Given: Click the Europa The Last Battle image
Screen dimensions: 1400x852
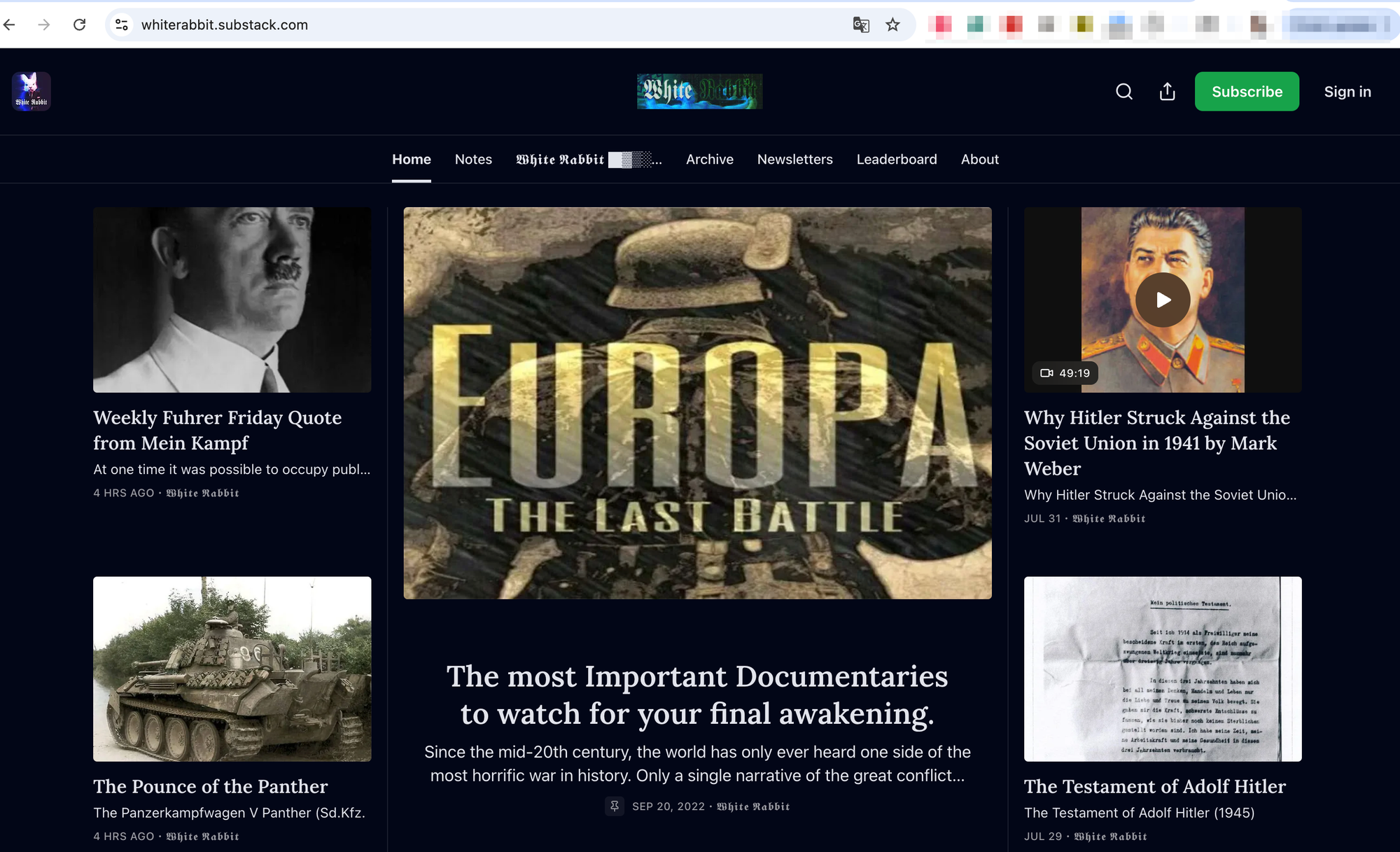Looking at the screenshot, I should 697,403.
